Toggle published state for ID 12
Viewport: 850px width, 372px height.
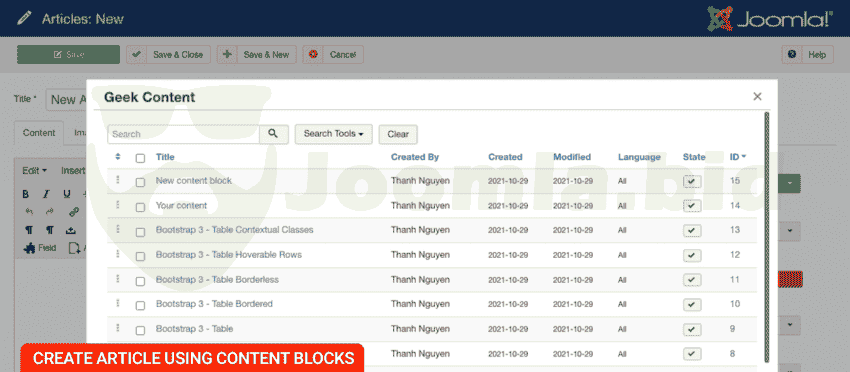[692, 255]
